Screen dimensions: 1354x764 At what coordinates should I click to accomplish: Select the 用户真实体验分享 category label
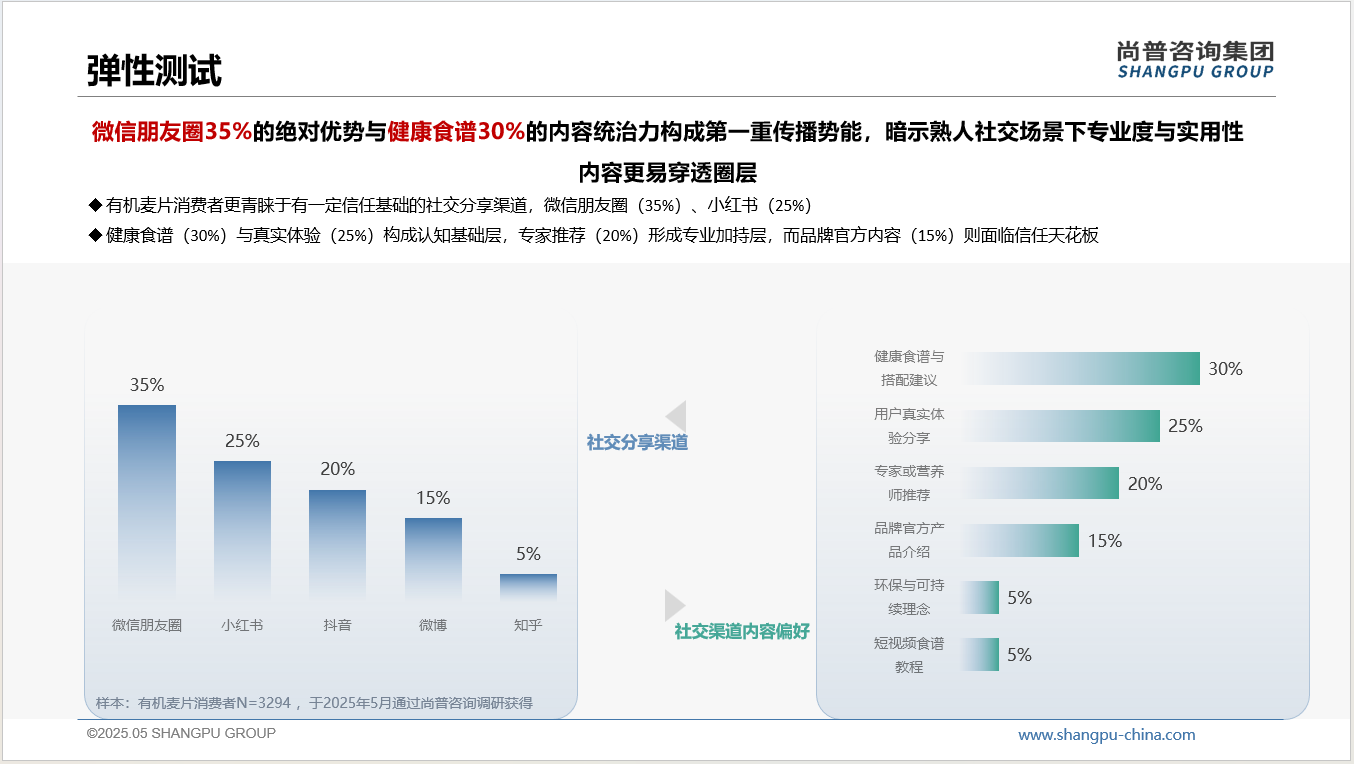click(x=909, y=425)
